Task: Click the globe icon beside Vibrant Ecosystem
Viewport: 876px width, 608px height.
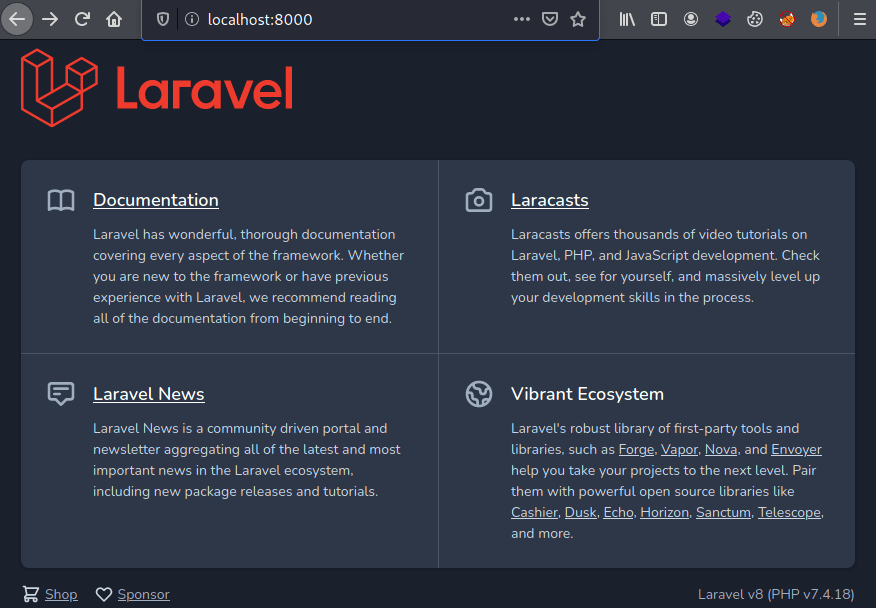Action: (x=479, y=394)
